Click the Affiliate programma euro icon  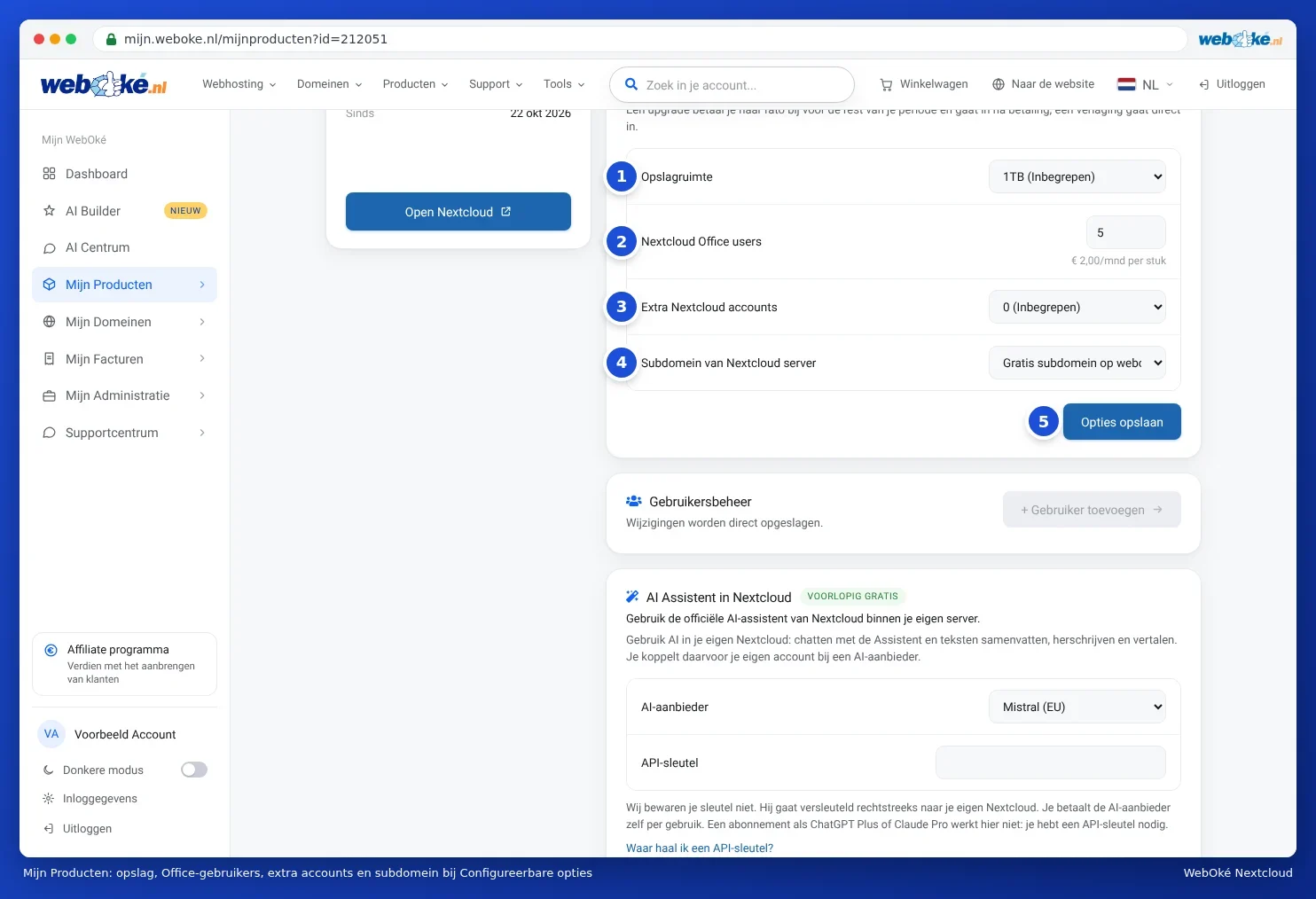[x=51, y=650]
